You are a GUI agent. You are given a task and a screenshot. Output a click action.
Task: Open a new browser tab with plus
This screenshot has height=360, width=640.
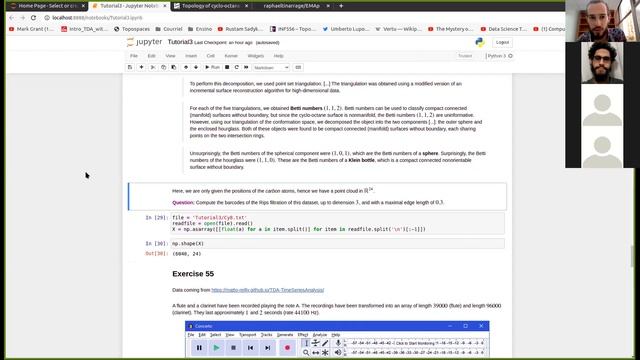coord(341,6)
